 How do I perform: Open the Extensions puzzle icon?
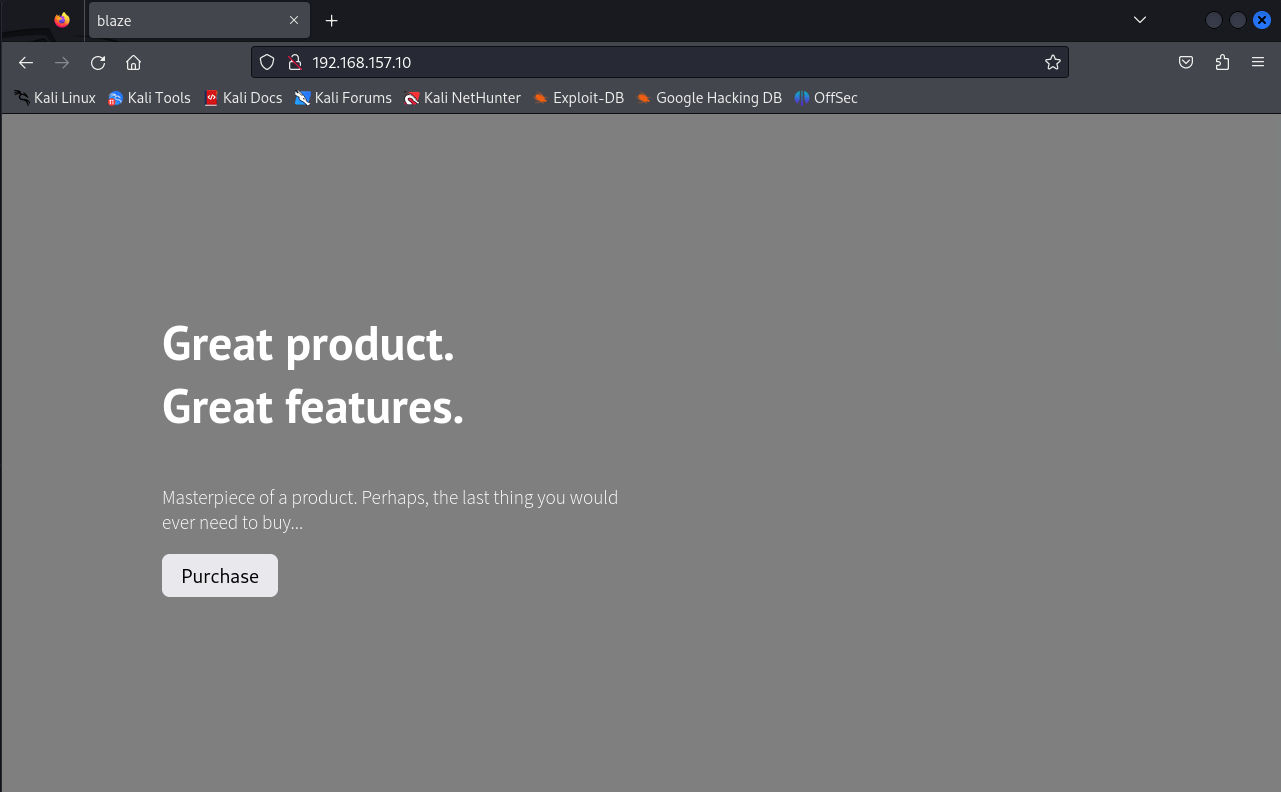pyautogui.click(x=1222, y=62)
